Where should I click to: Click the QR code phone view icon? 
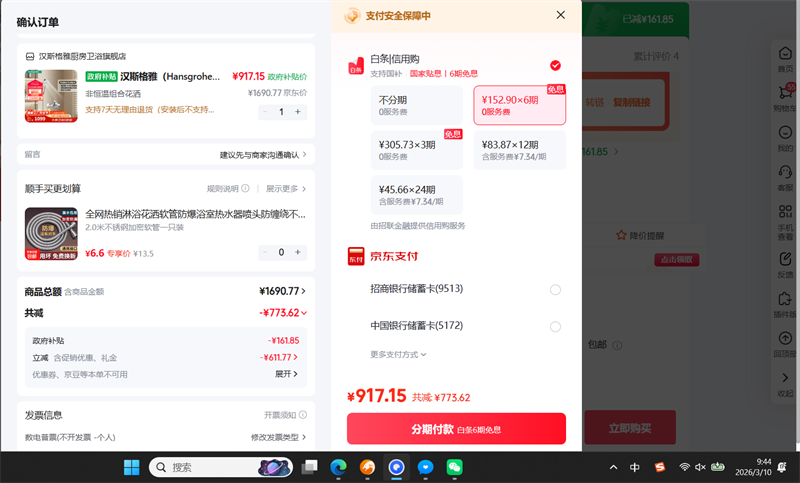[785, 212]
